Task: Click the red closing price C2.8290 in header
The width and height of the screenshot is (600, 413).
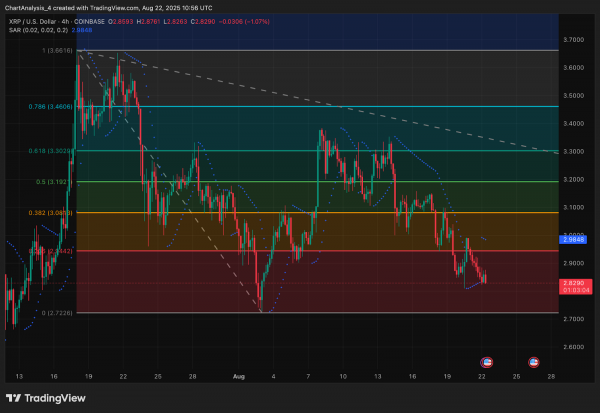Action: tap(203, 22)
